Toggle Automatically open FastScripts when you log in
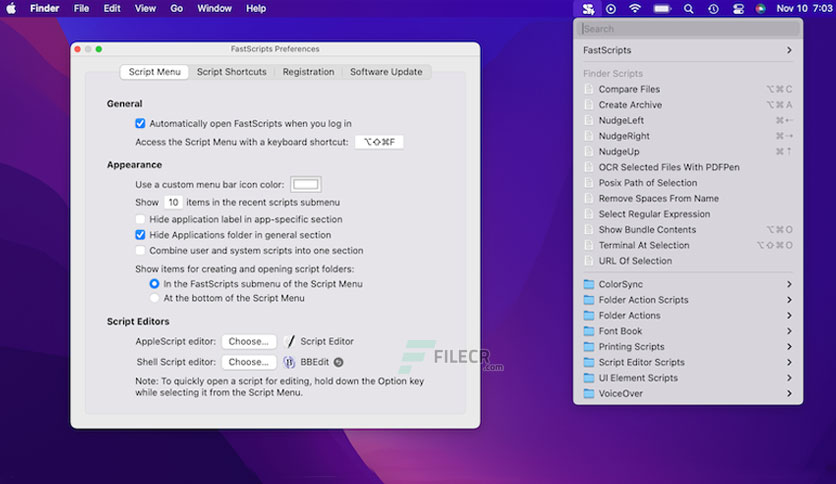Screen dimensions: 836x484 click(140, 124)
